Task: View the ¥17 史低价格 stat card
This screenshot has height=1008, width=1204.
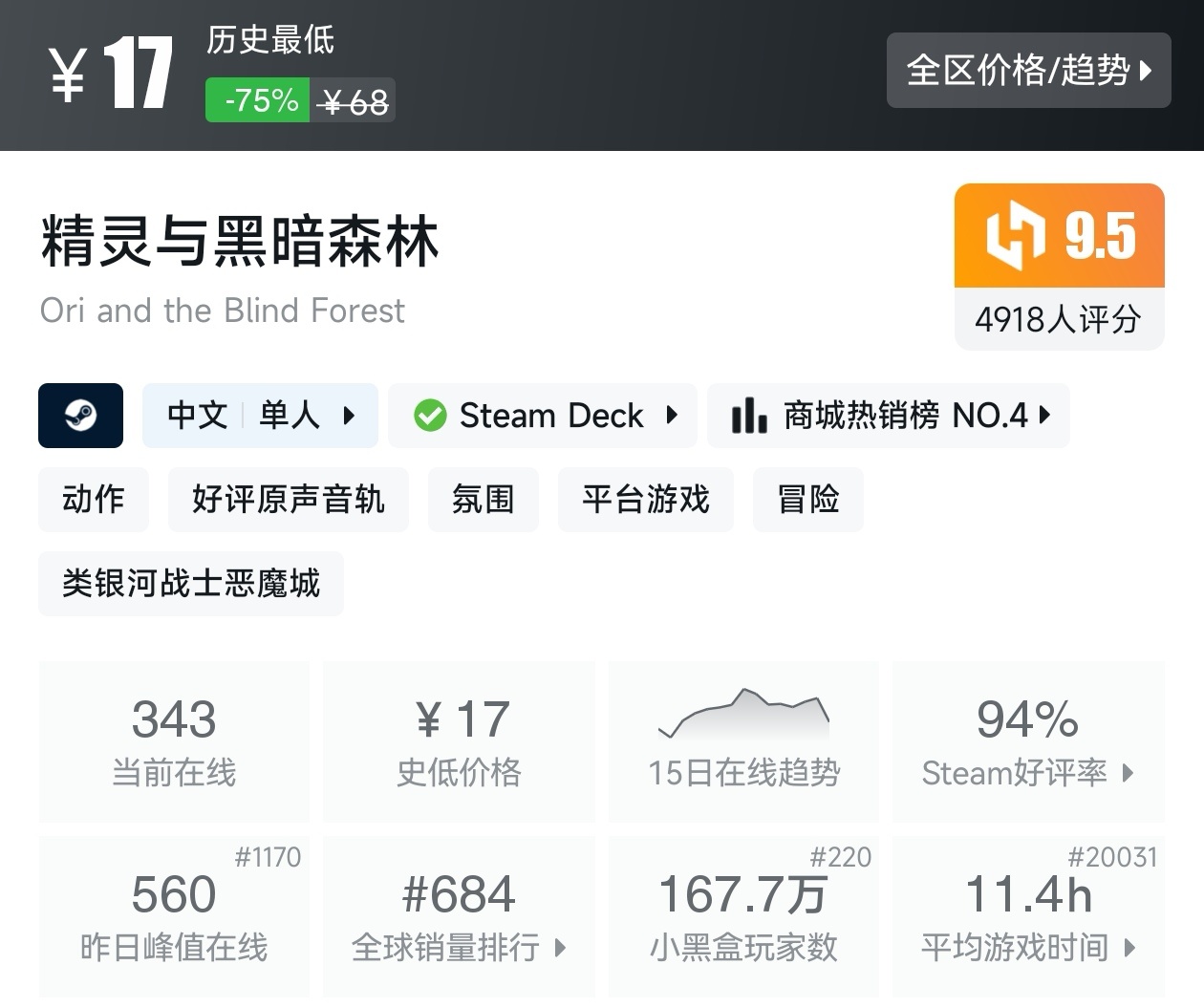Action: click(x=459, y=741)
